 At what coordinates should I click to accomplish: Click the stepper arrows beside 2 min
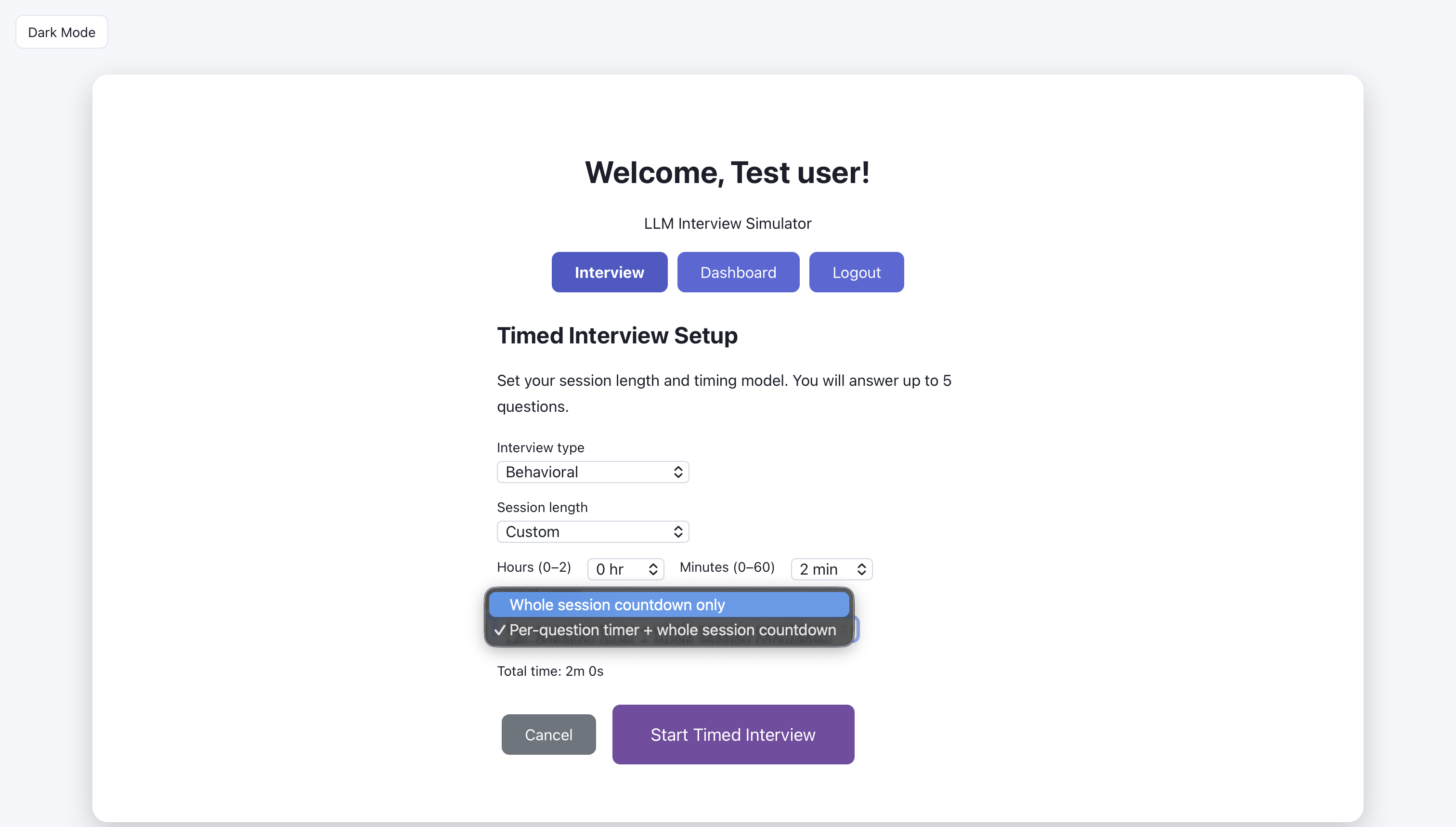pos(861,569)
